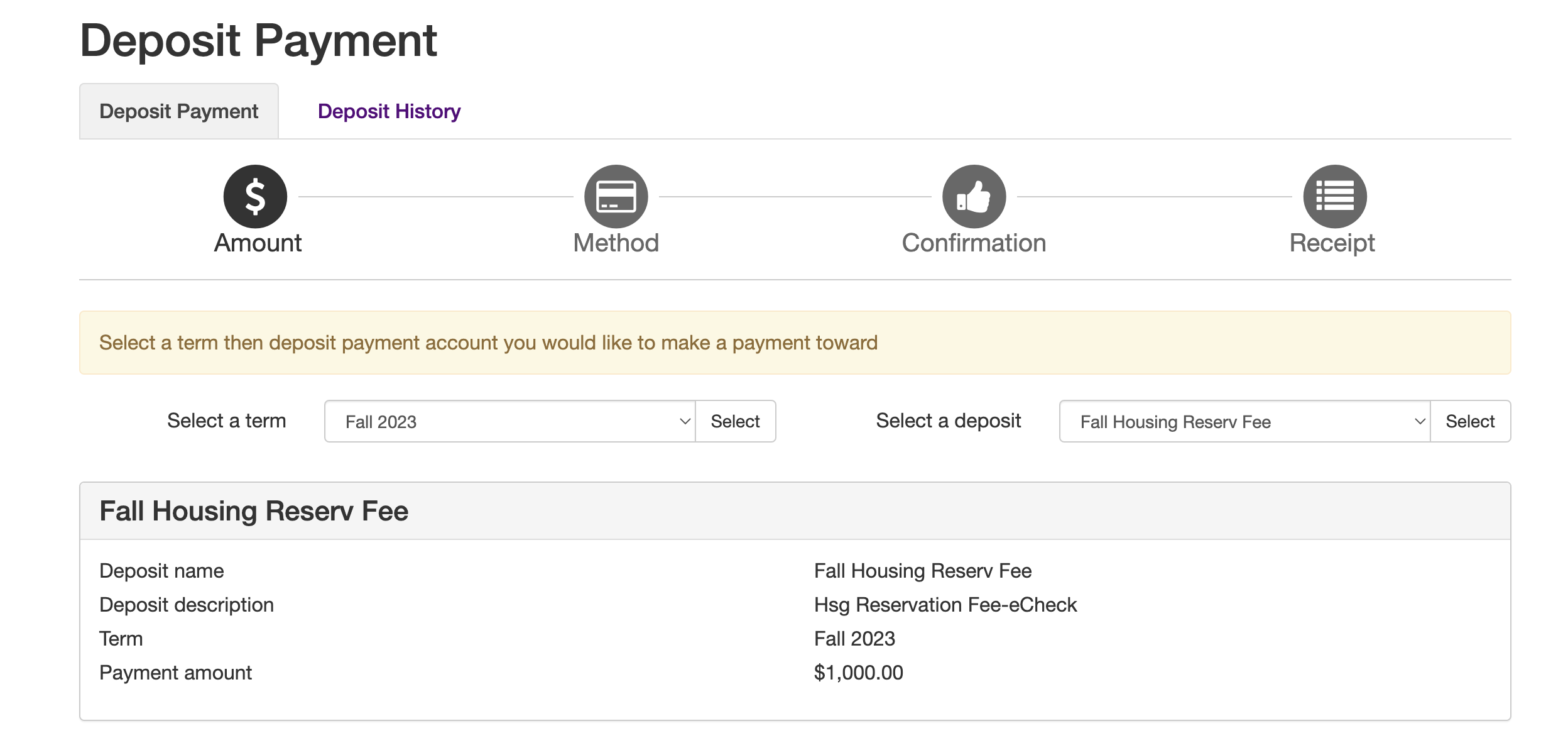The width and height of the screenshot is (1568, 743).
Task: Select the Deposit Payment tab
Action: (178, 111)
